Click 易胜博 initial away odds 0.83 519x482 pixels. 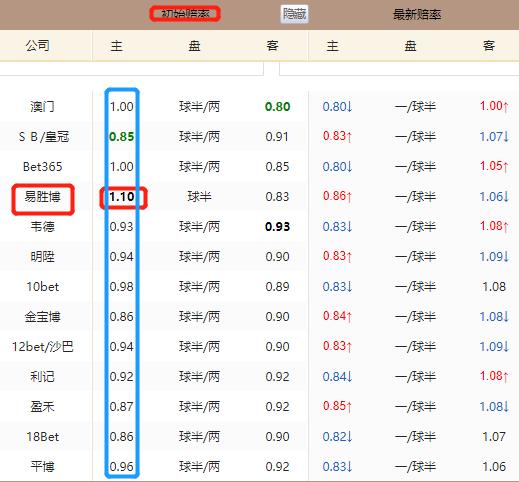point(277,197)
